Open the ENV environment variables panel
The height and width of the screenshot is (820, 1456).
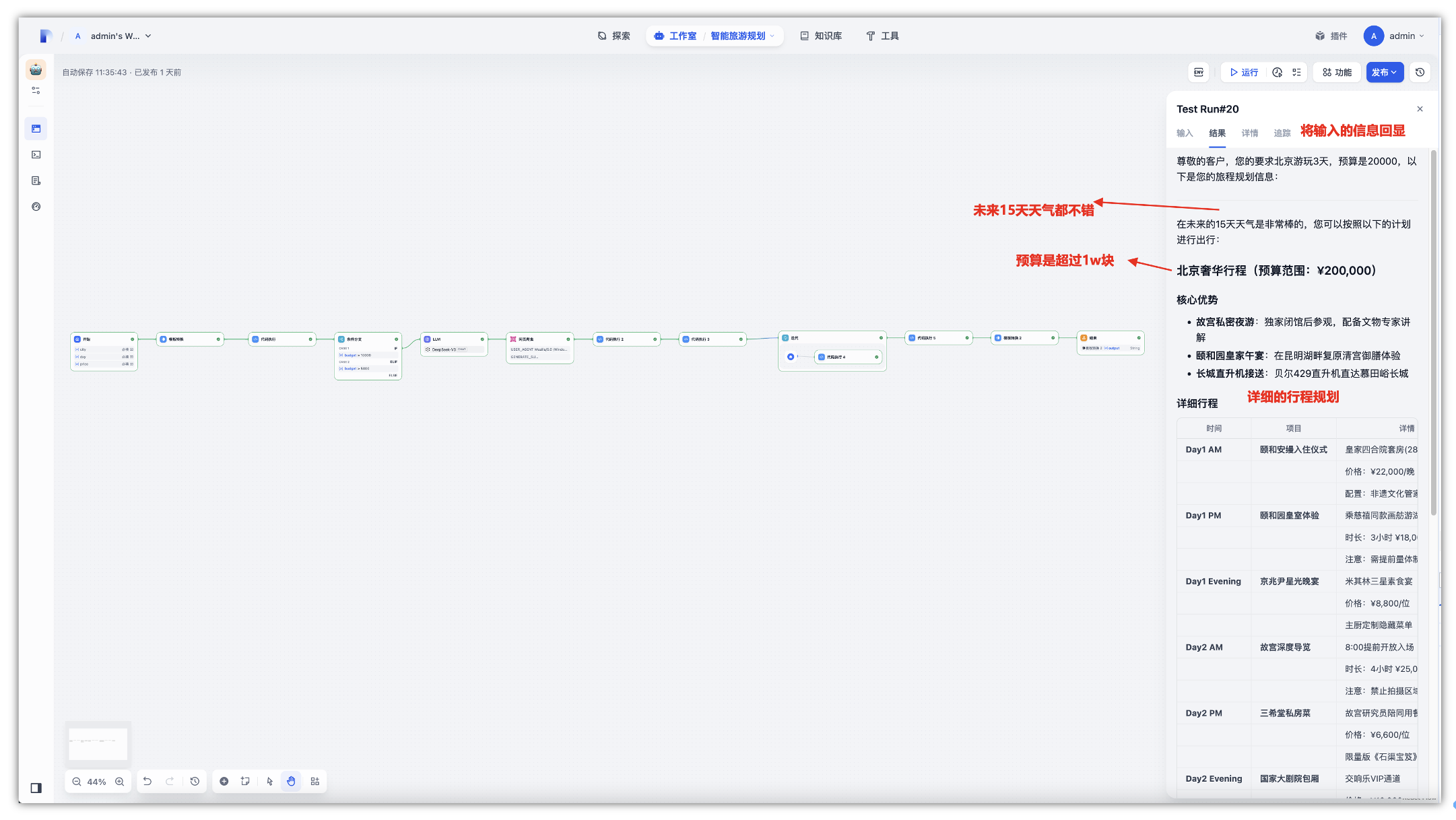[1199, 72]
